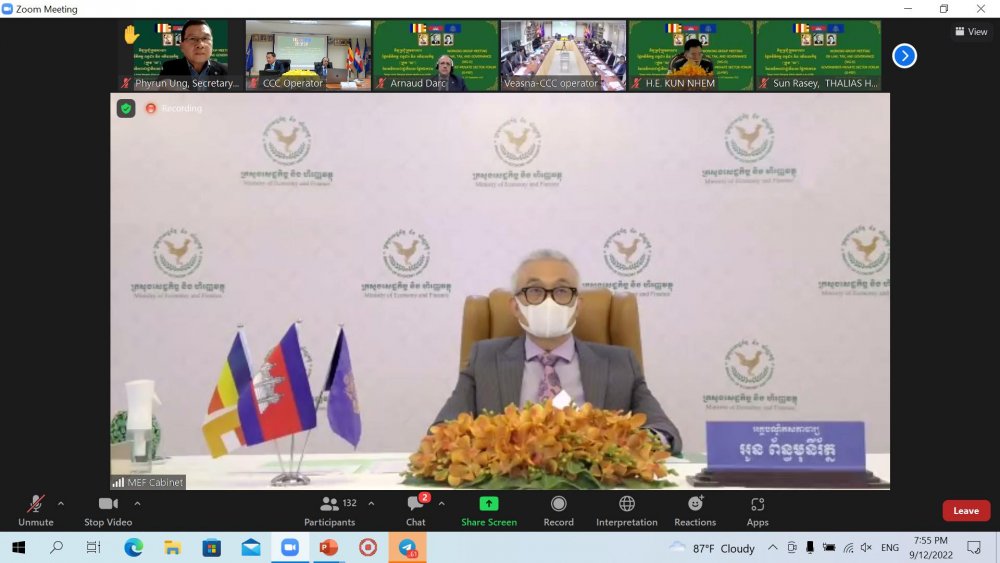Image resolution: width=1000 pixels, height=563 pixels.
Task: Click the MEF Cabinet name label
Action: coord(149,483)
